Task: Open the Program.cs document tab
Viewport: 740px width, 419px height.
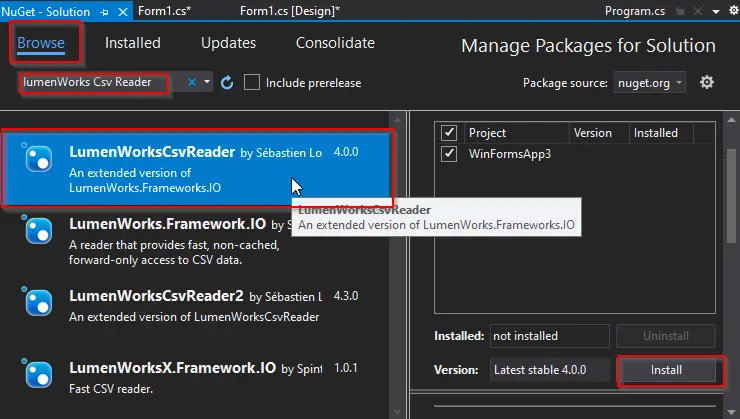Action: click(635, 11)
